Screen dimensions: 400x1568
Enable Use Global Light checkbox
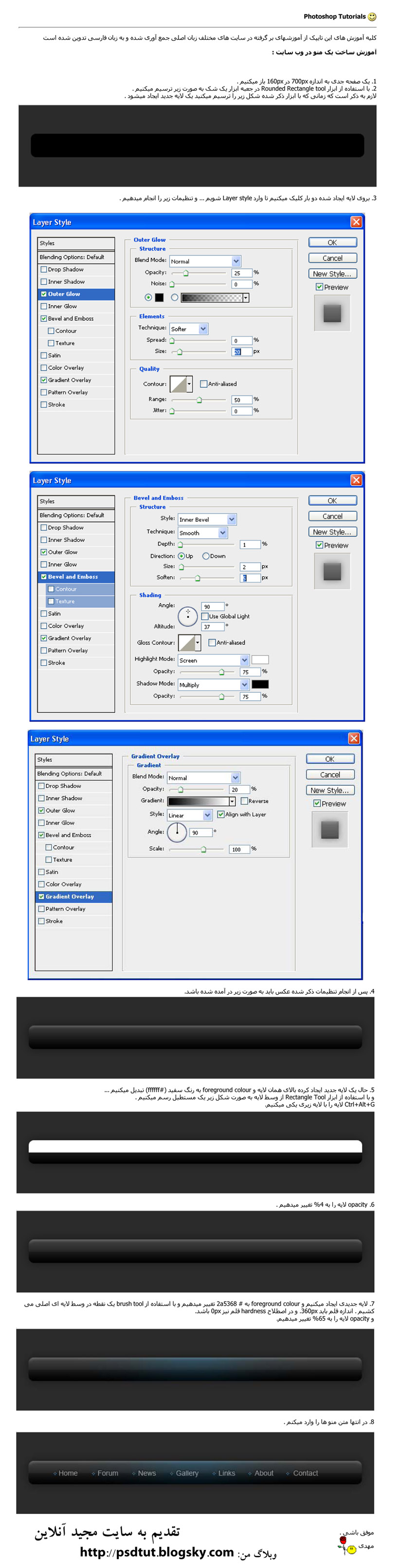(x=204, y=617)
